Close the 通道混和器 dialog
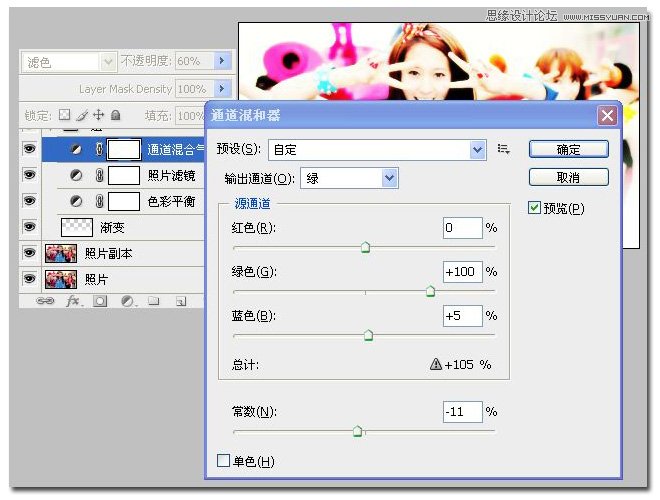660x500 pixels. pyautogui.click(x=607, y=115)
